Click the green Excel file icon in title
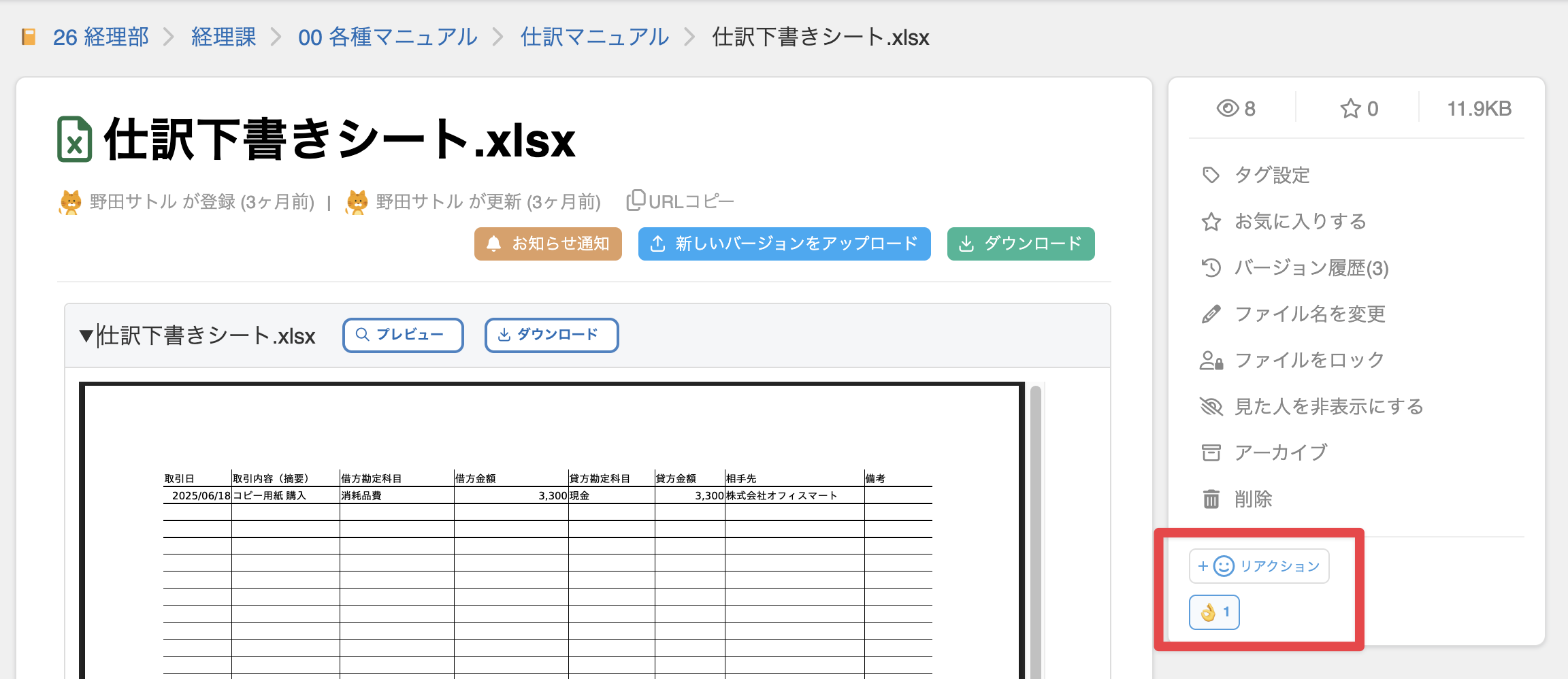Image resolution: width=1568 pixels, height=679 pixels. pyautogui.click(x=75, y=139)
